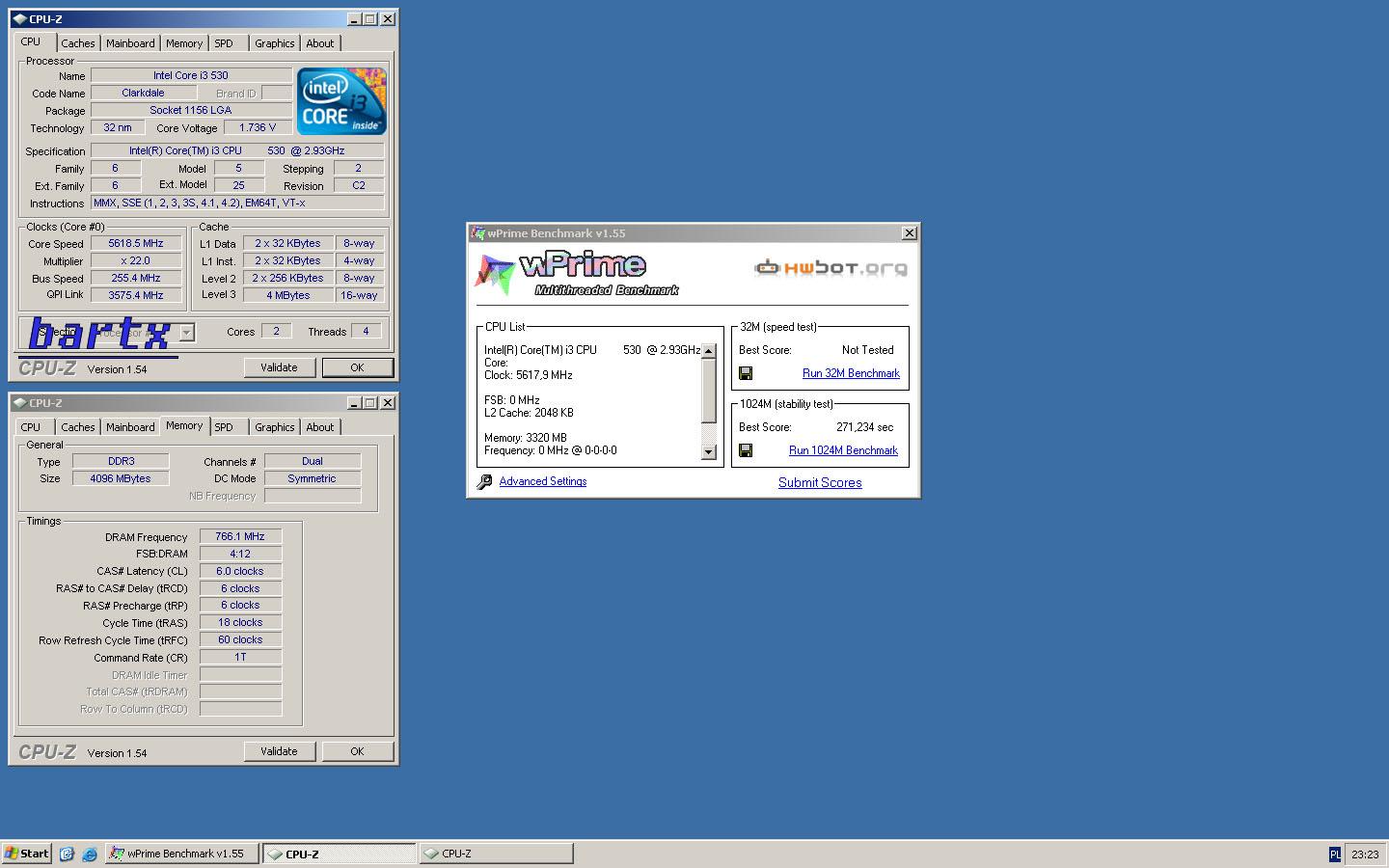Minimize the top CPU-Z window
The image size is (1389, 868).
(354, 19)
